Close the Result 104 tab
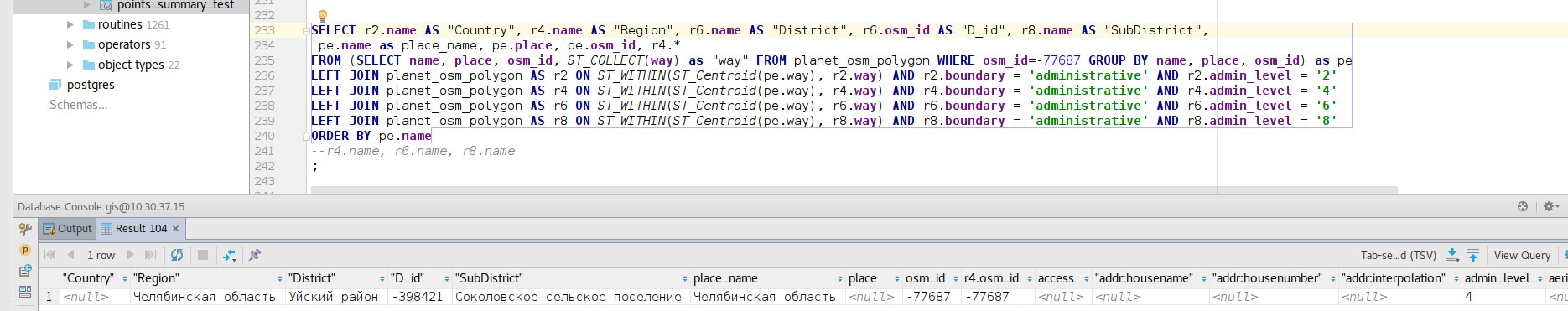This screenshot has height=311, width=1568. pyautogui.click(x=175, y=228)
